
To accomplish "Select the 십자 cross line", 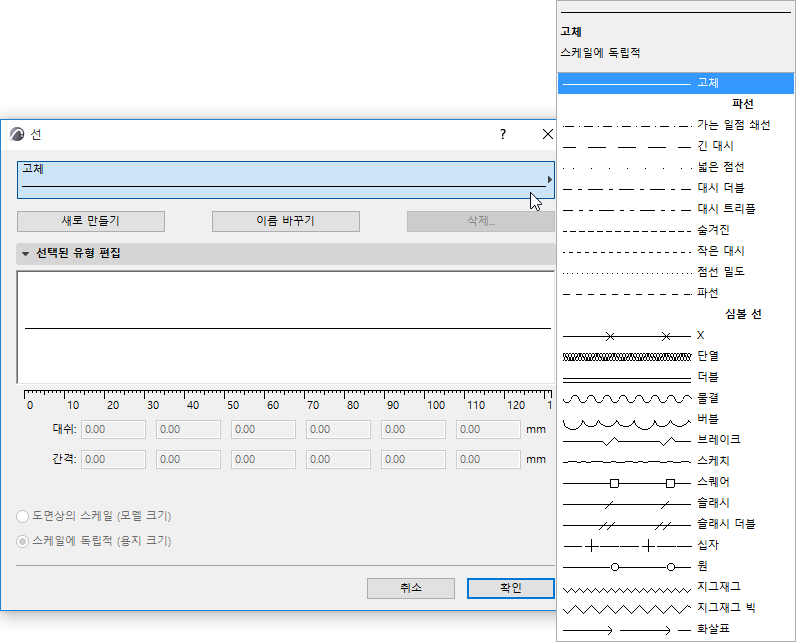I will pos(675,546).
